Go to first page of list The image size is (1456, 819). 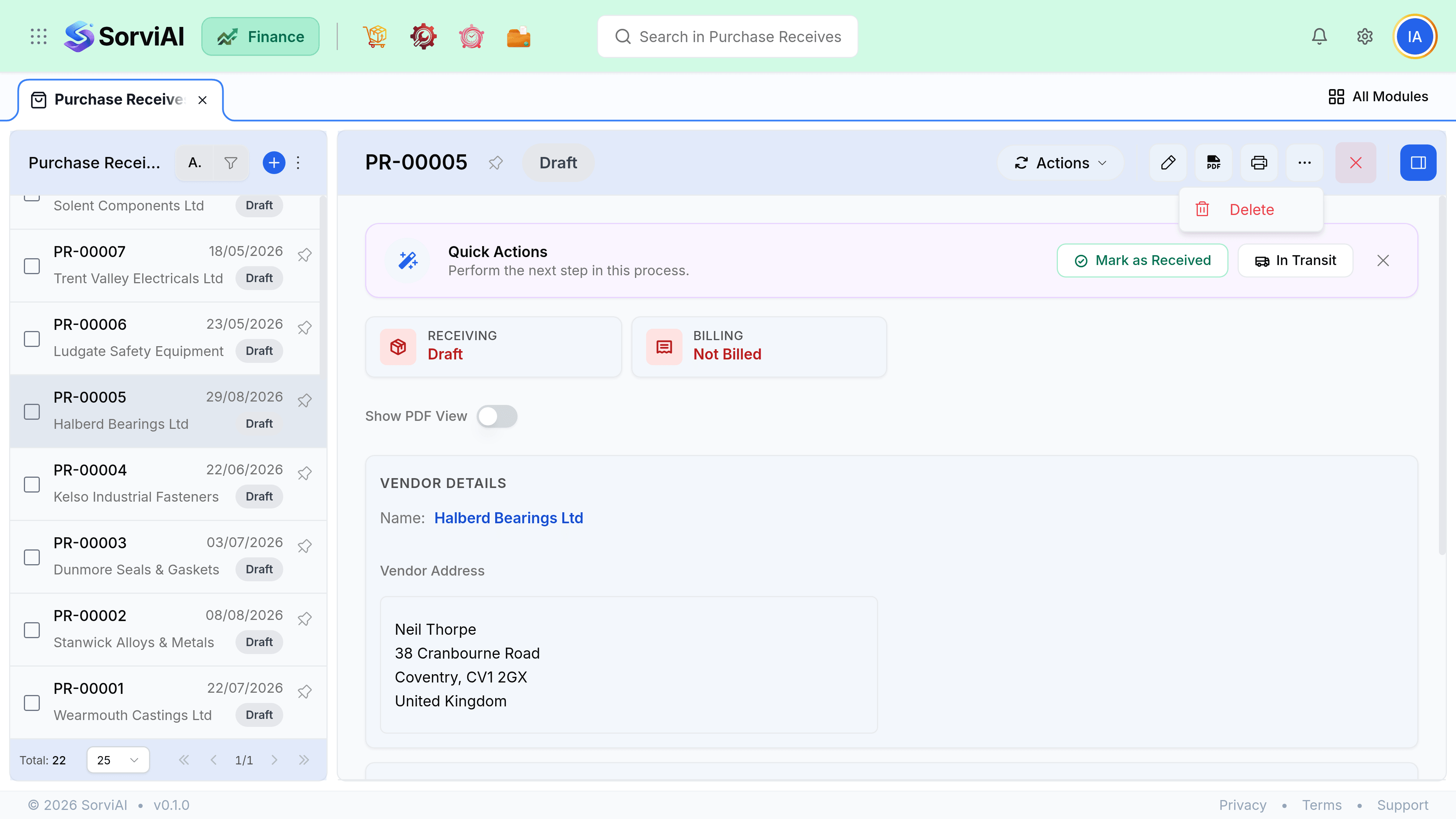[184, 759]
